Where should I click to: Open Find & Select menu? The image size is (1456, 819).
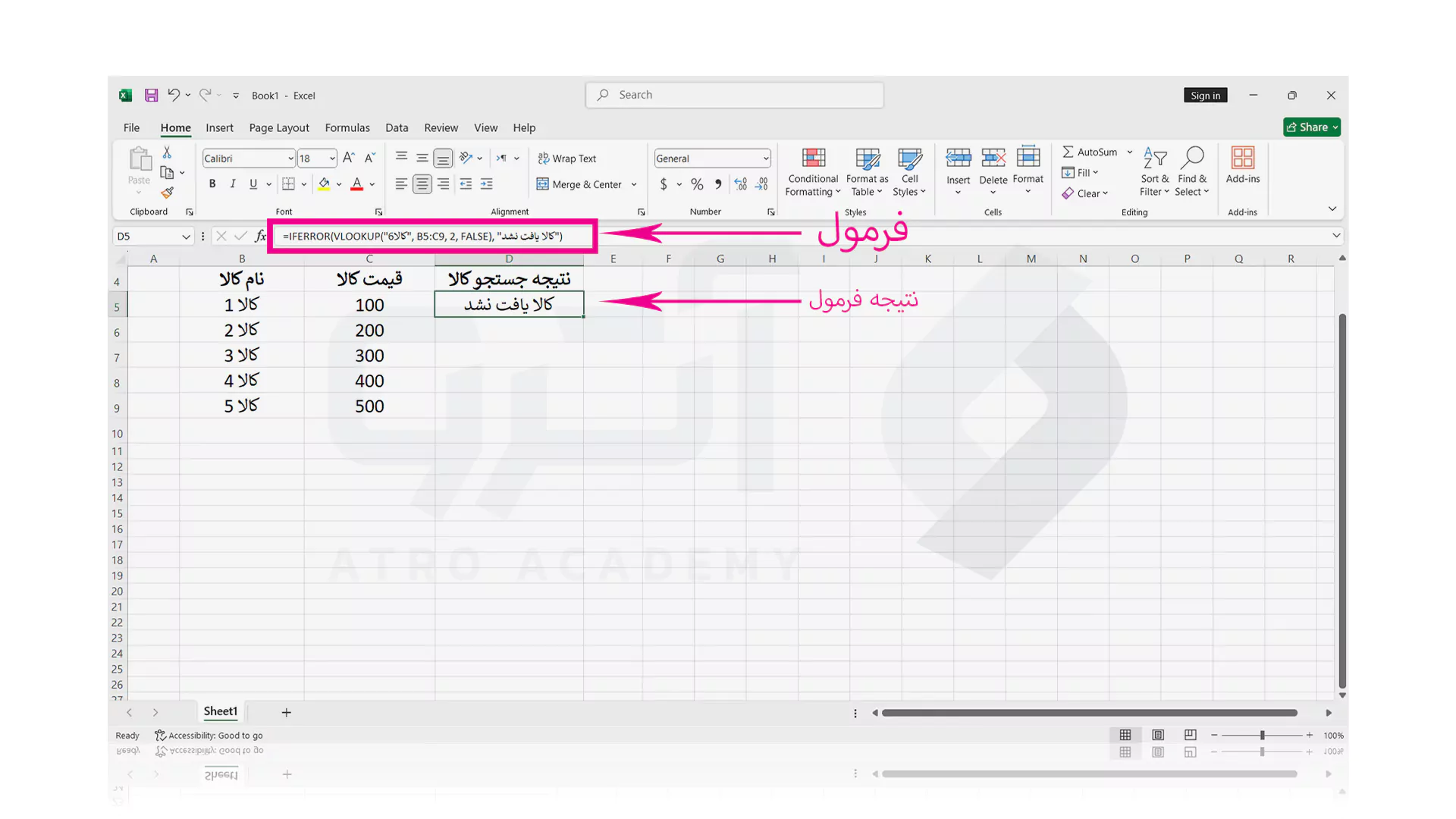(1192, 172)
